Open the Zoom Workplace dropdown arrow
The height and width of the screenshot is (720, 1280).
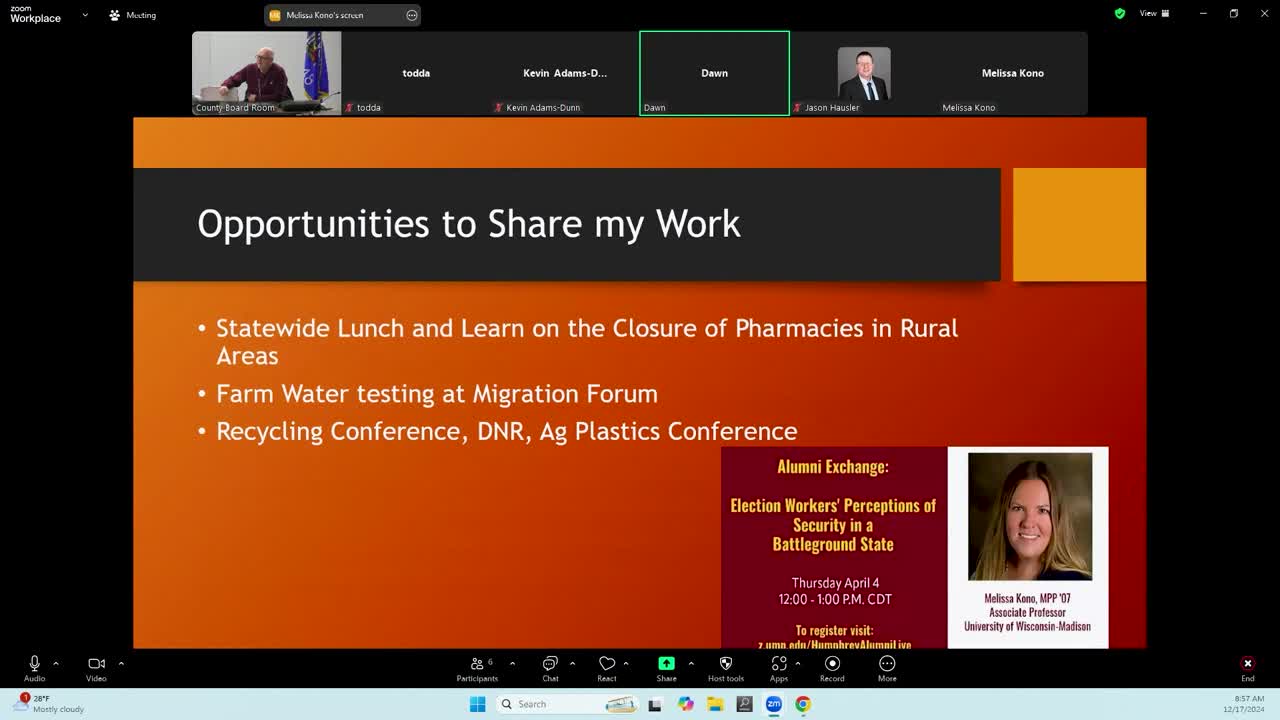coord(85,15)
